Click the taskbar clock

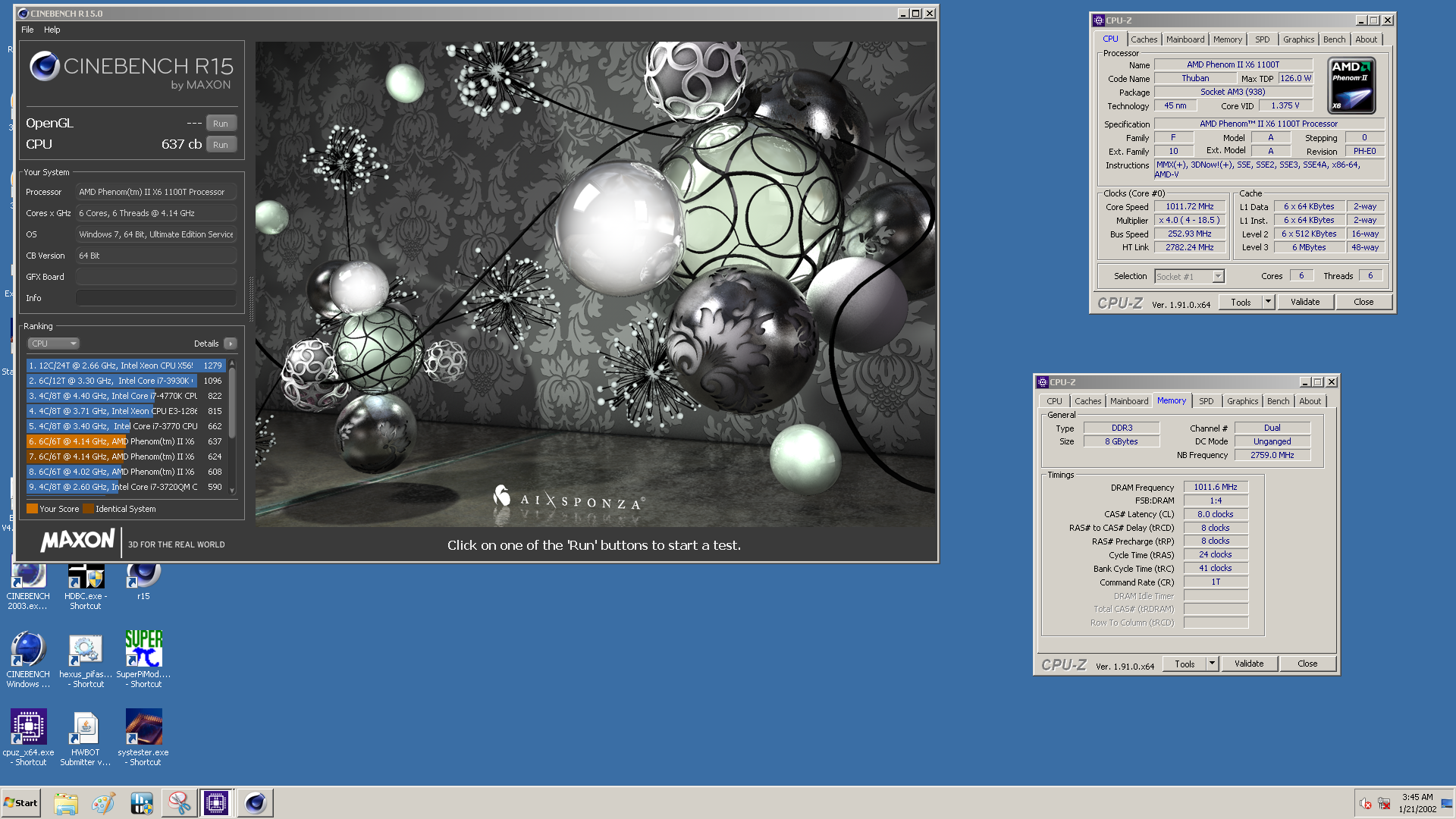pos(1417,803)
